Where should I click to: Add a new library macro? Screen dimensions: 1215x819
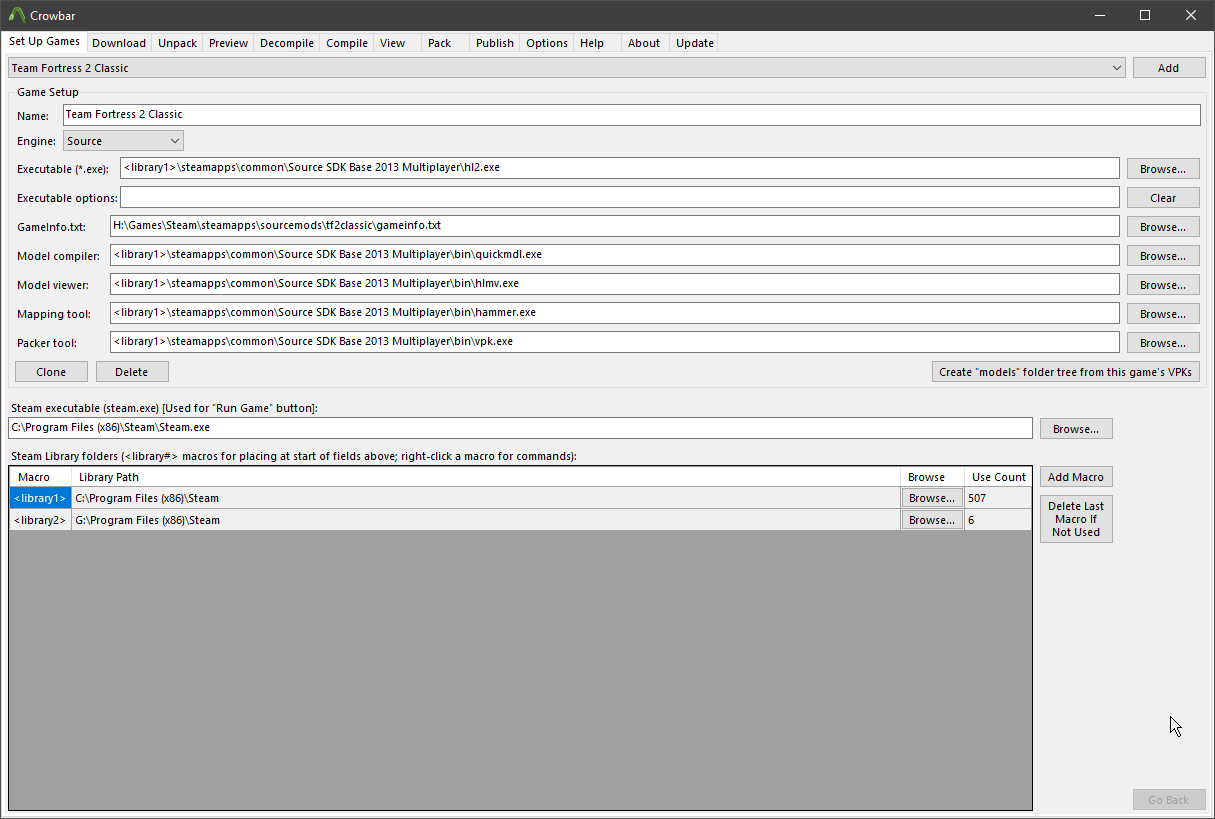click(x=1076, y=477)
